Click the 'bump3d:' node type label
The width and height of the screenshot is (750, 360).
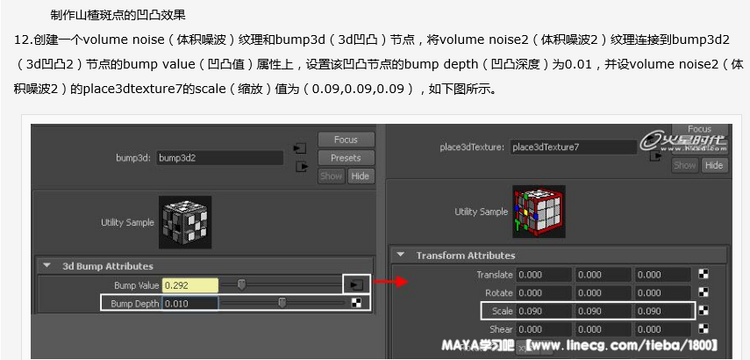pyautogui.click(x=133, y=158)
